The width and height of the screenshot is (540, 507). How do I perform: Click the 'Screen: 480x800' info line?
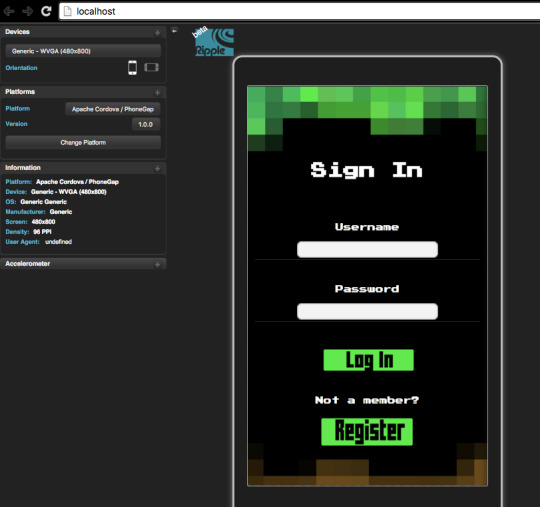click(x=30, y=222)
